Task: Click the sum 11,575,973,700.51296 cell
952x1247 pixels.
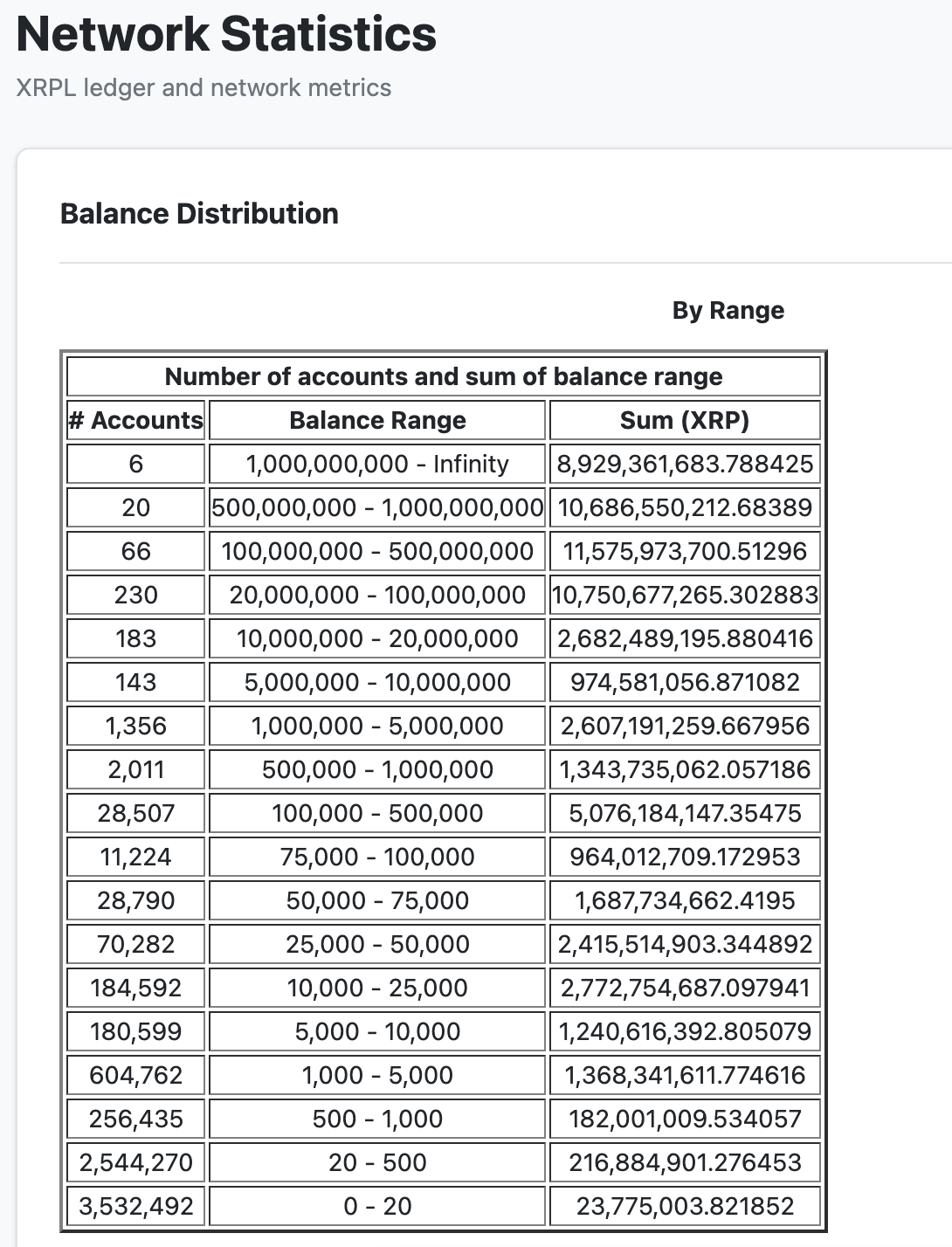Action: [x=685, y=551]
